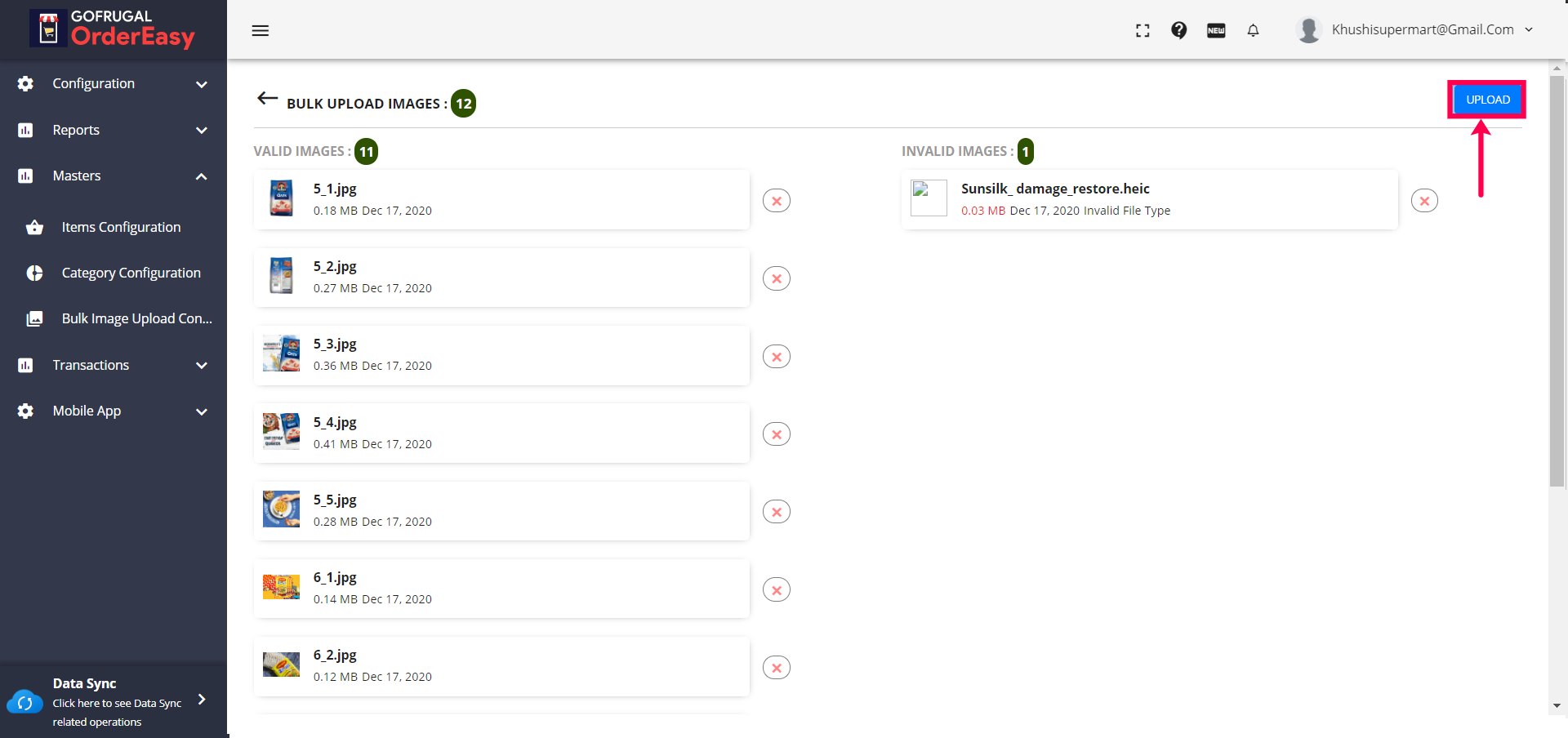Expand the Configuration menu chevron
This screenshot has width=1568, height=738.
click(202, 84)
